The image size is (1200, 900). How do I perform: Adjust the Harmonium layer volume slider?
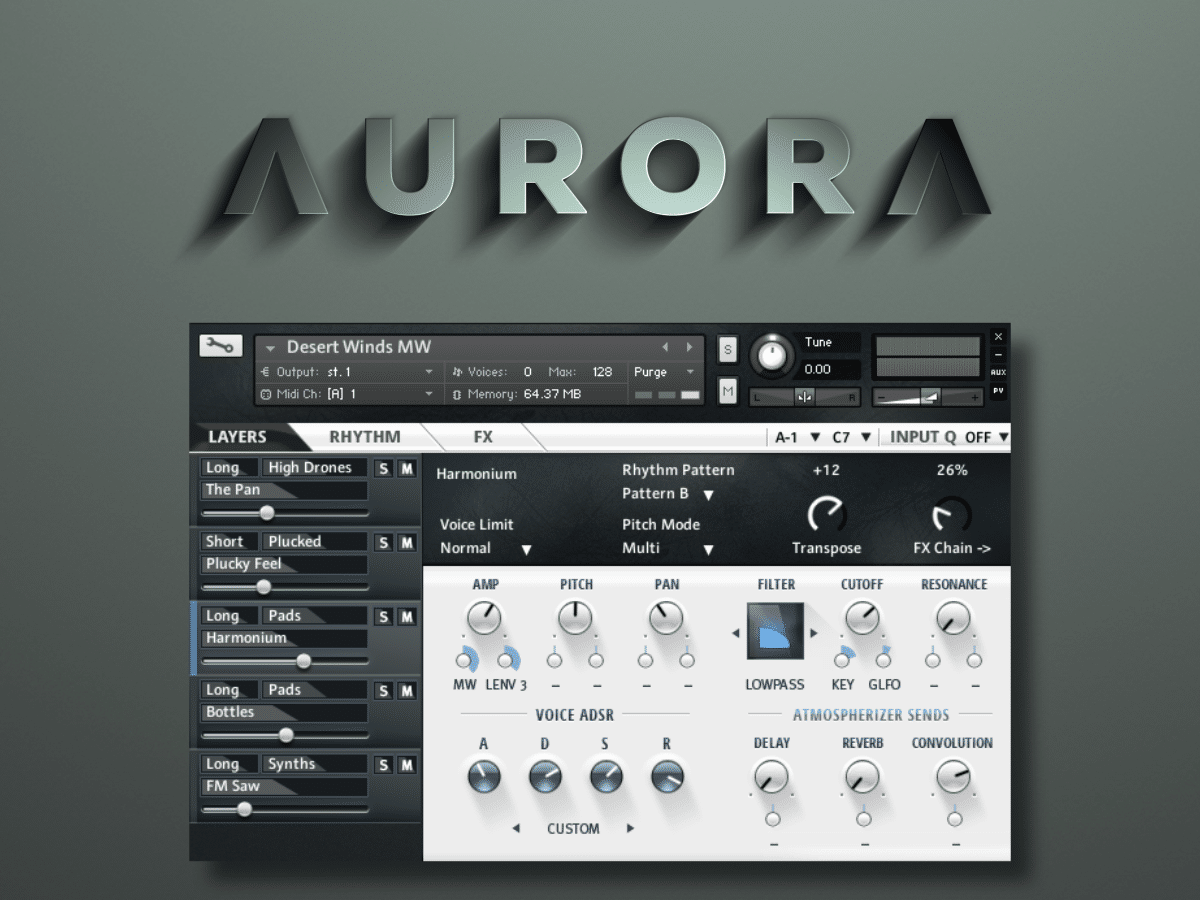(x=285, y=661)
